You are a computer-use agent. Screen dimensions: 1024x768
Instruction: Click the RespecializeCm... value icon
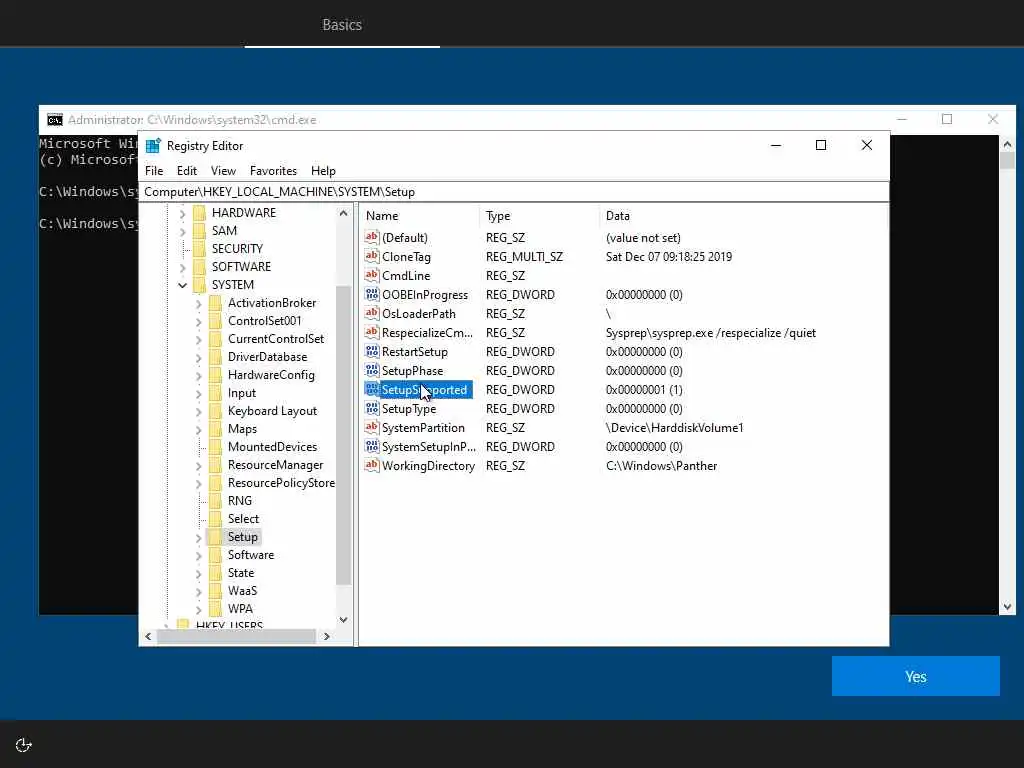point(372,332)
